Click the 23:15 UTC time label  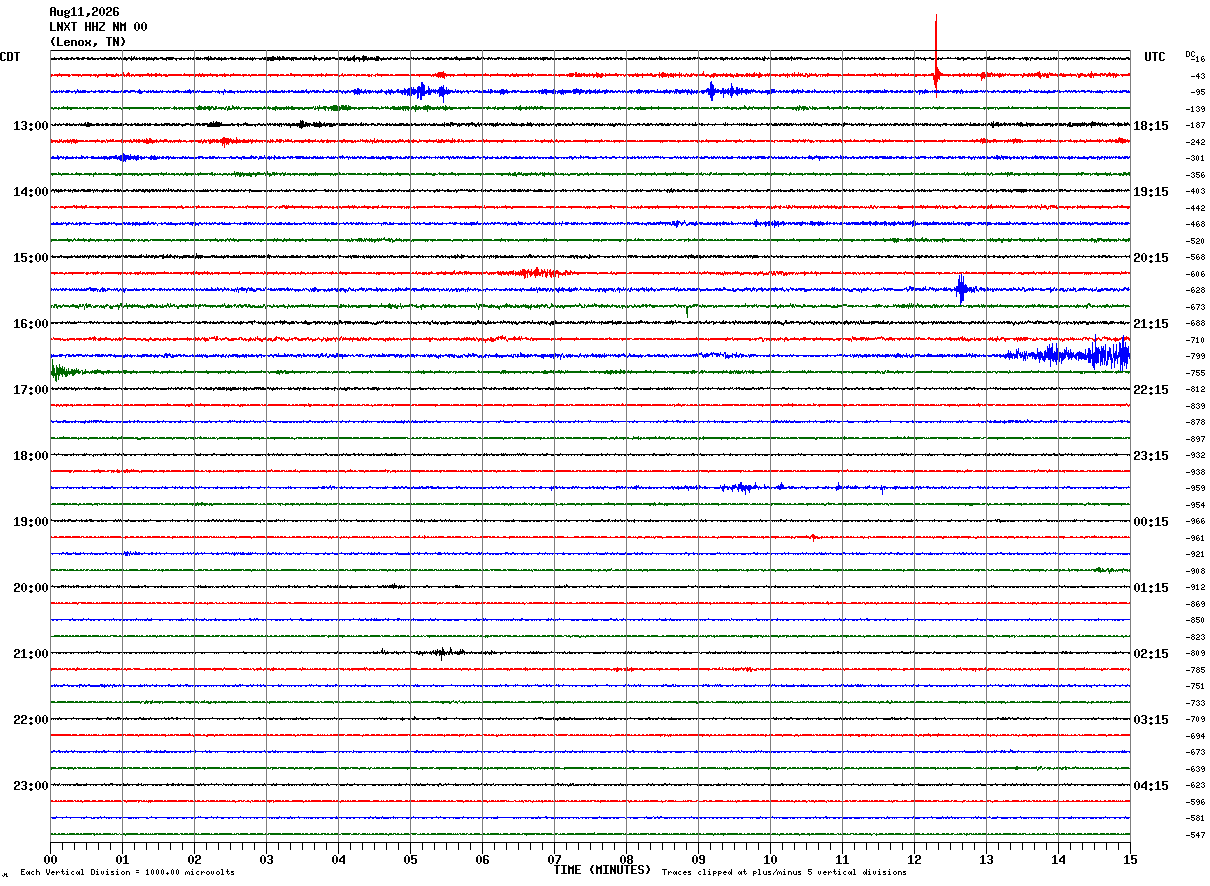coord(1151,456)
